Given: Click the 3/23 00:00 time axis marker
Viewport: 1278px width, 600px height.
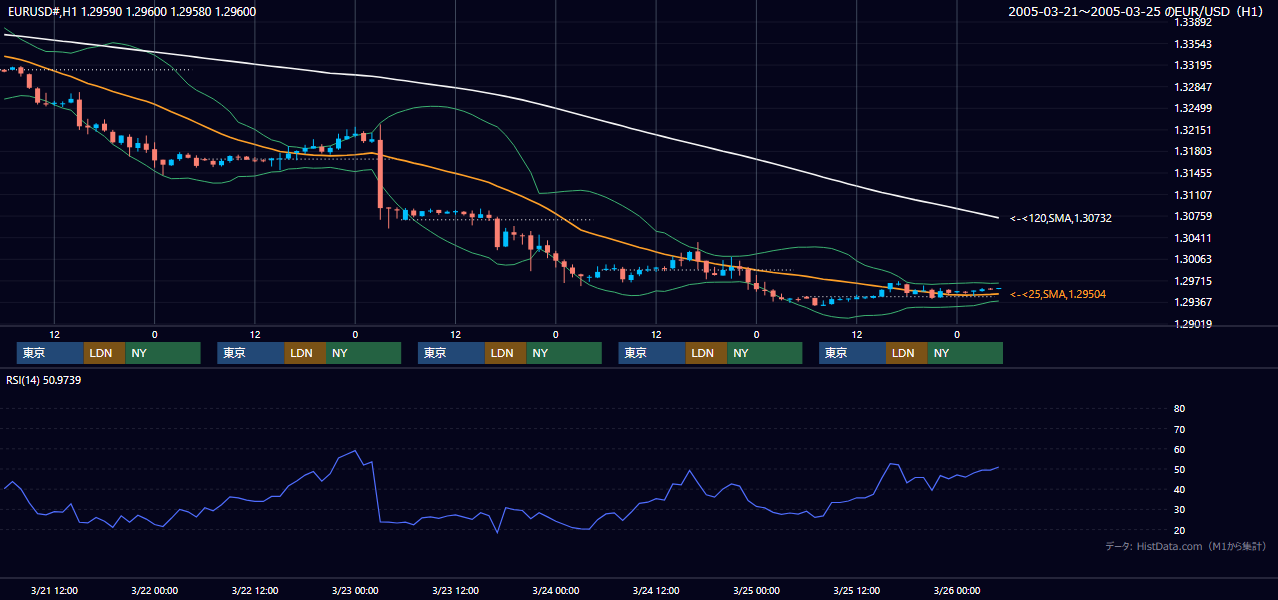Looking at the screenshot, I should (x=355, y=590).
